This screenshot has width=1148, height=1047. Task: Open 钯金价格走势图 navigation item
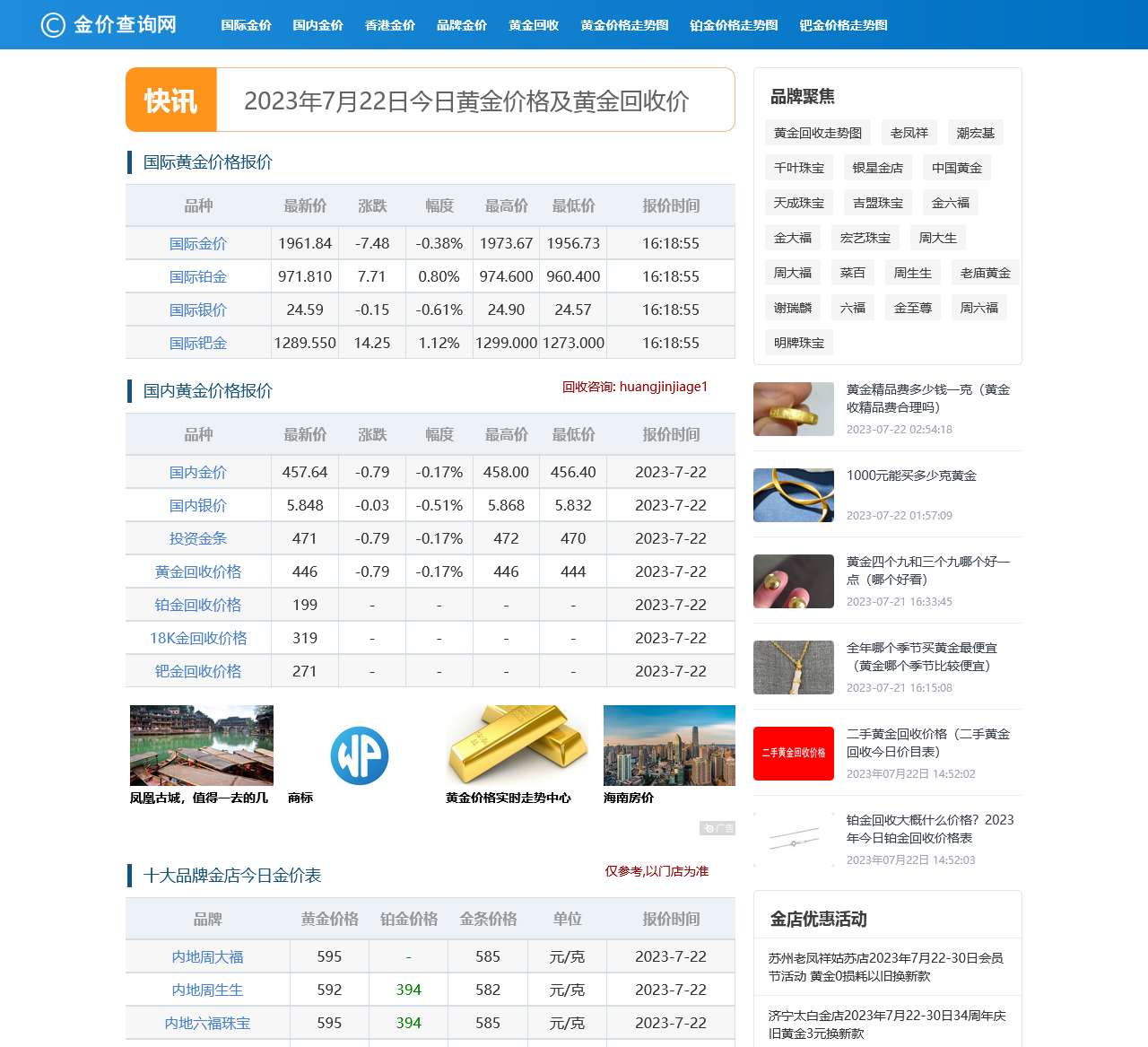click(x=843, y=25)
